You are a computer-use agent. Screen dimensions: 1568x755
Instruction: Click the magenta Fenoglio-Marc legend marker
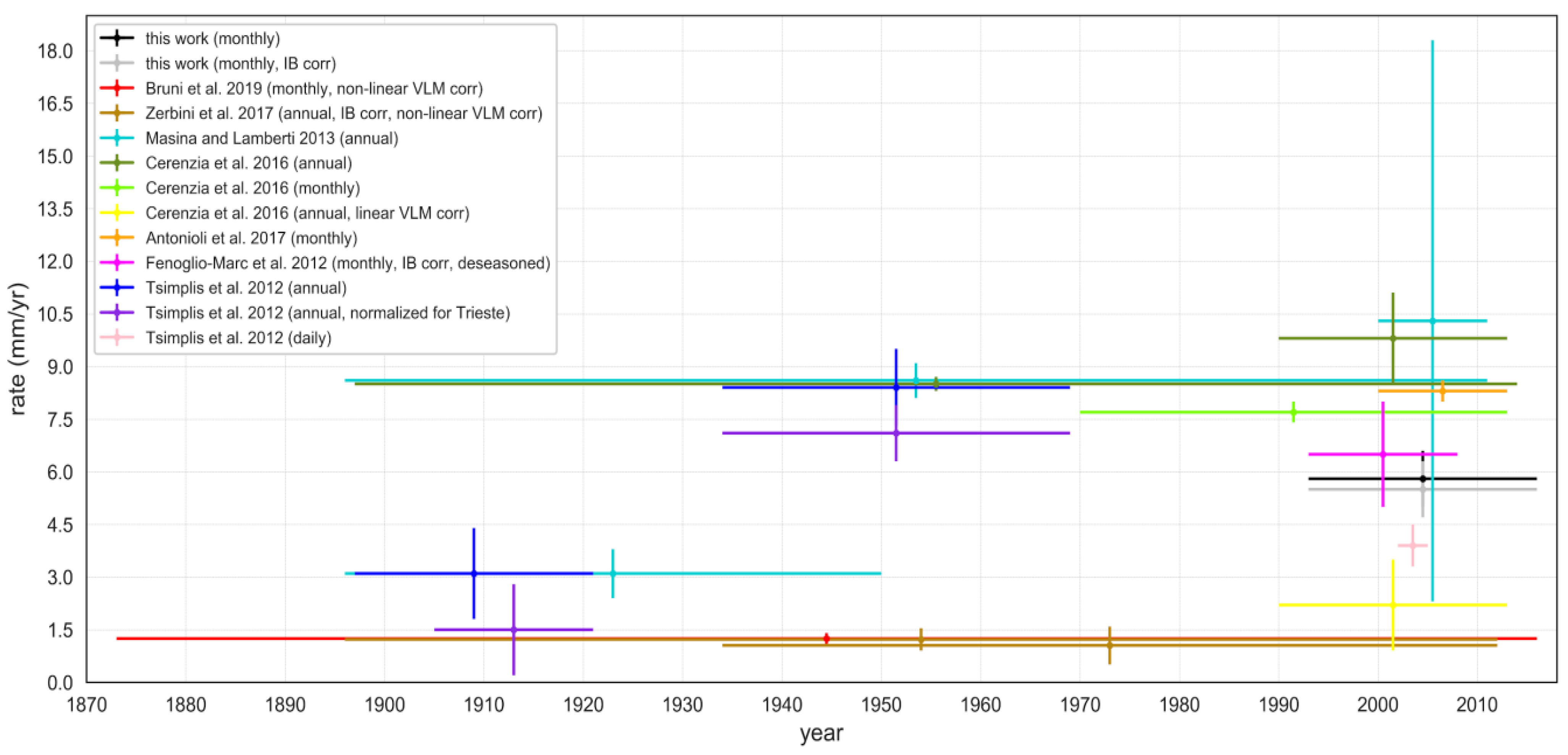click(116, 263)
